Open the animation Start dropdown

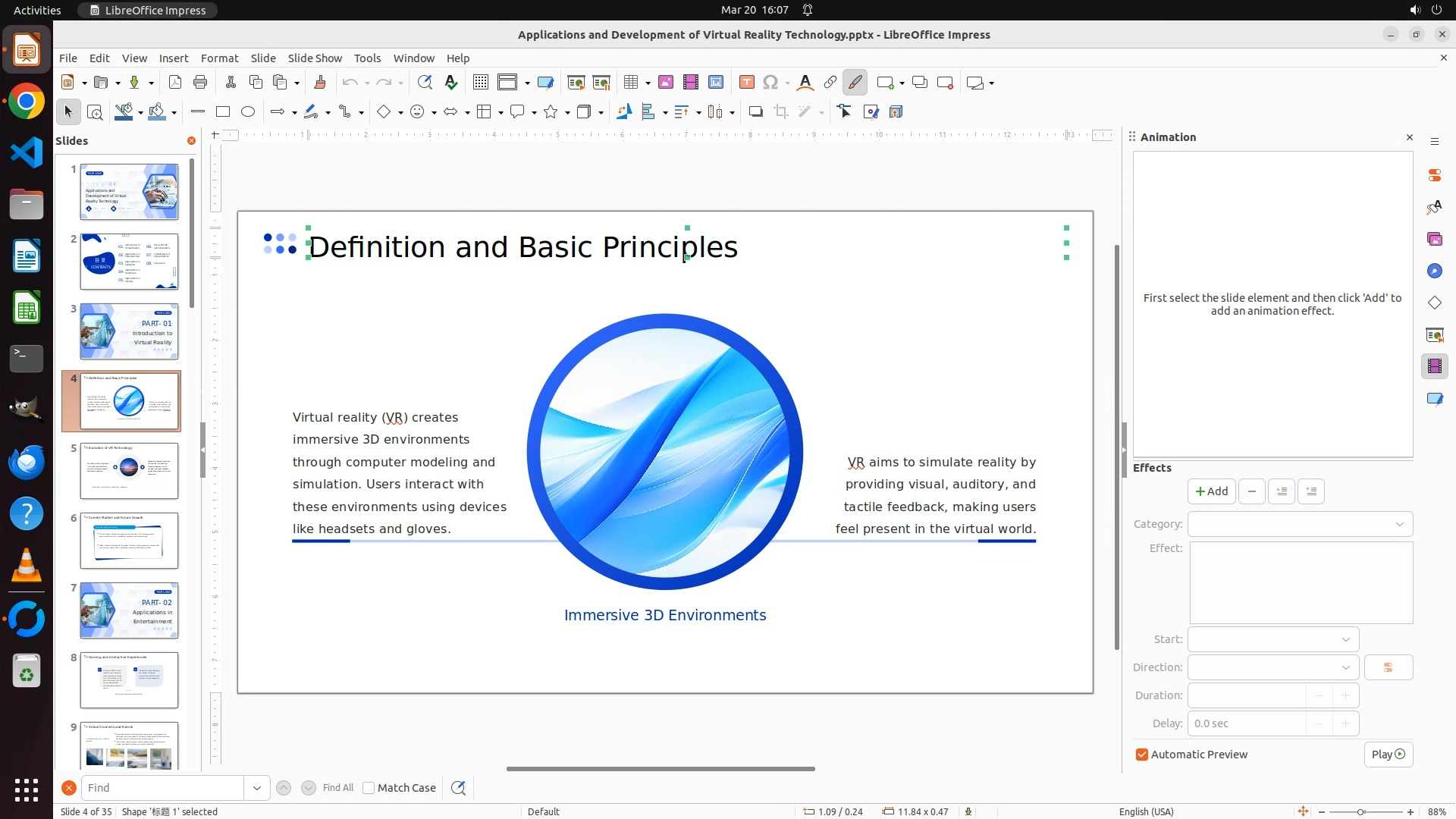[1345, 639]
